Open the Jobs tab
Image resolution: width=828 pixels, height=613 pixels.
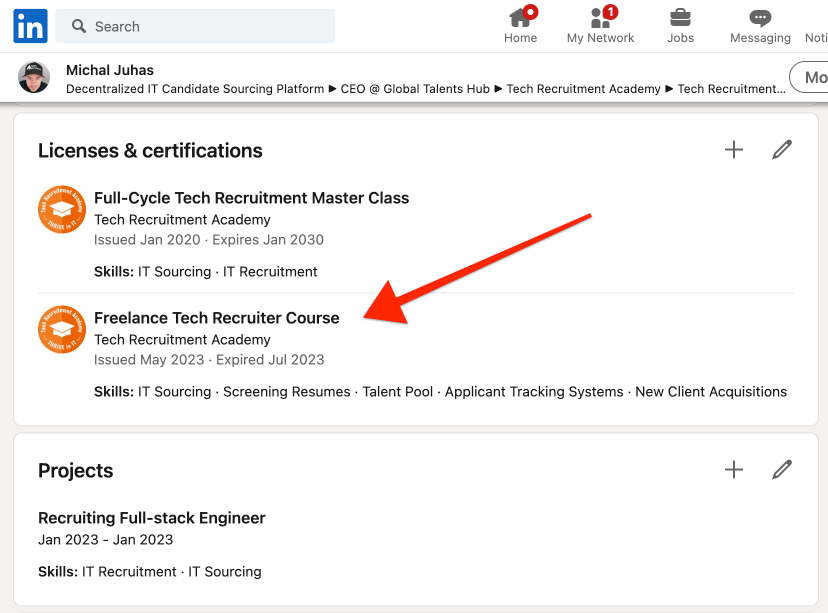(x=680, y=25)
